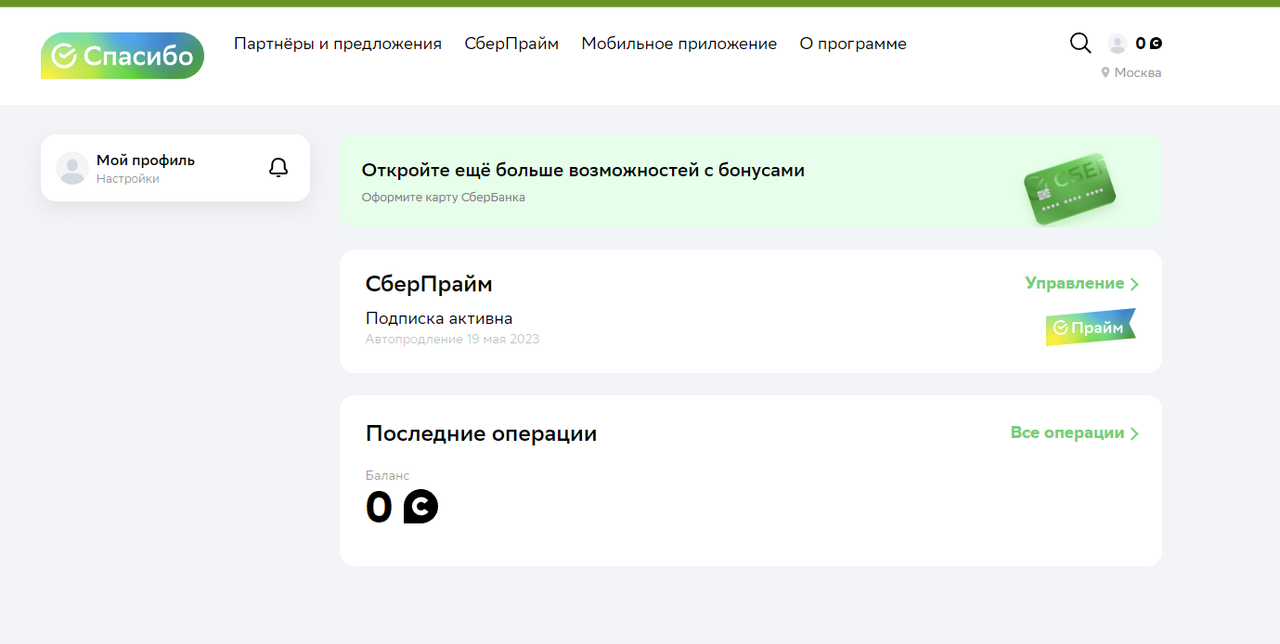Screen dimensions: 1280x644
Task: Open the search magnifier icon
Action: pyautogui.click(x=1080, y=43)
